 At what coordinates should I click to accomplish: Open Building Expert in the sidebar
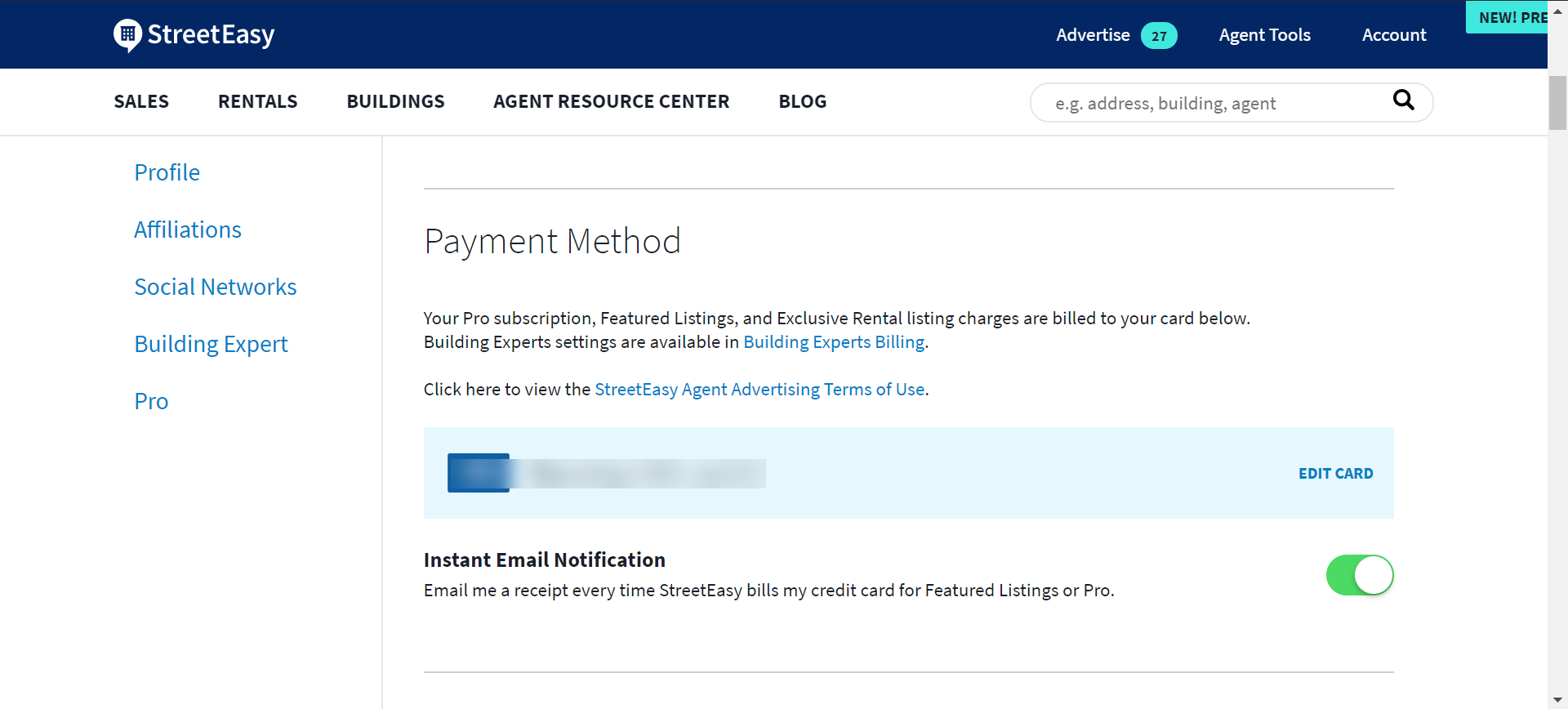[x=212, y=344]
